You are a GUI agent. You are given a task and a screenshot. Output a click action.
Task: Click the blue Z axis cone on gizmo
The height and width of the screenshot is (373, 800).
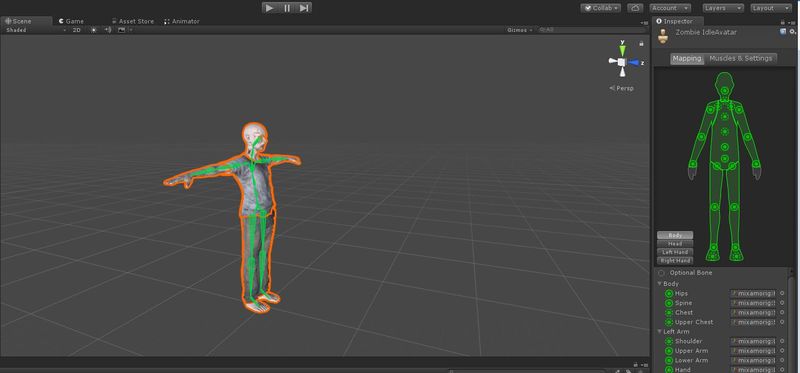point(634,62)
